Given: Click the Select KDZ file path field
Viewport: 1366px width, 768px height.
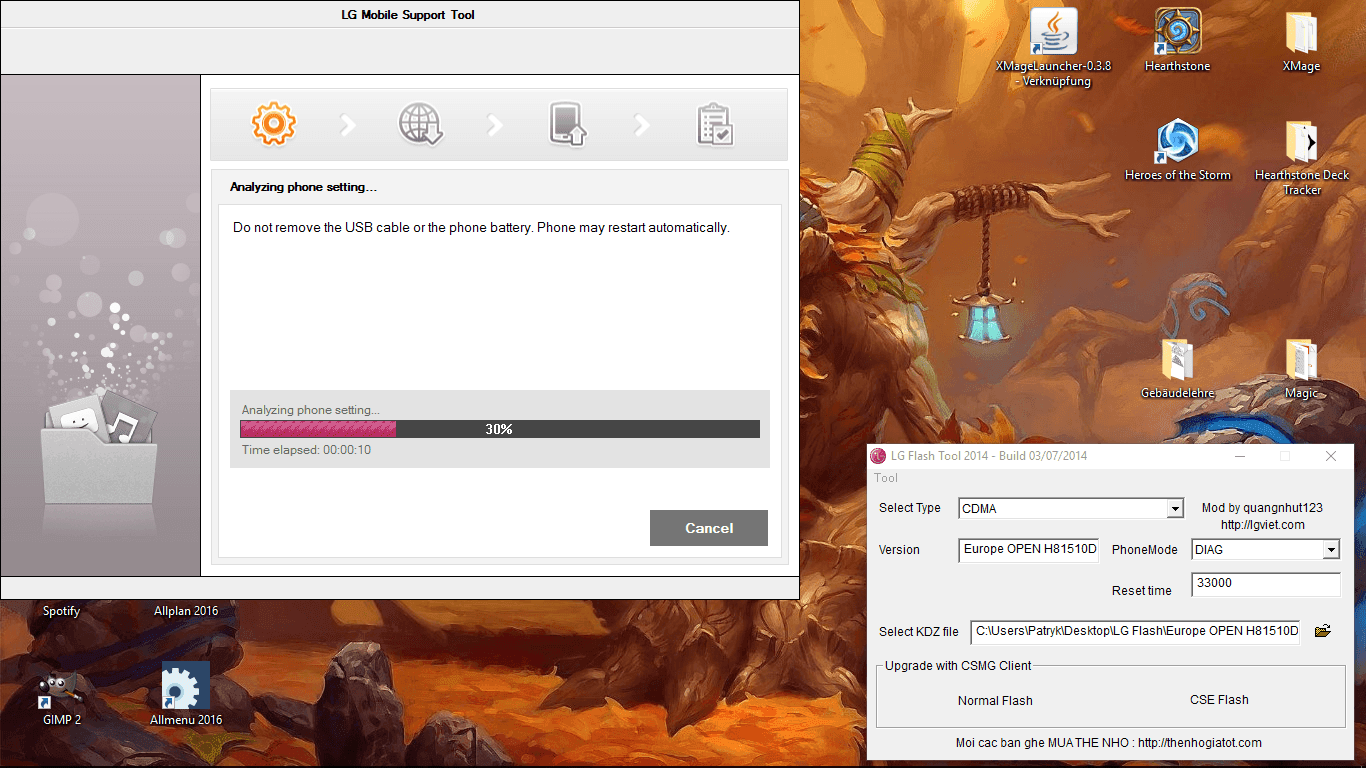Looking at the screenshot, I should pyautogui.click(x=1135, y=631).
